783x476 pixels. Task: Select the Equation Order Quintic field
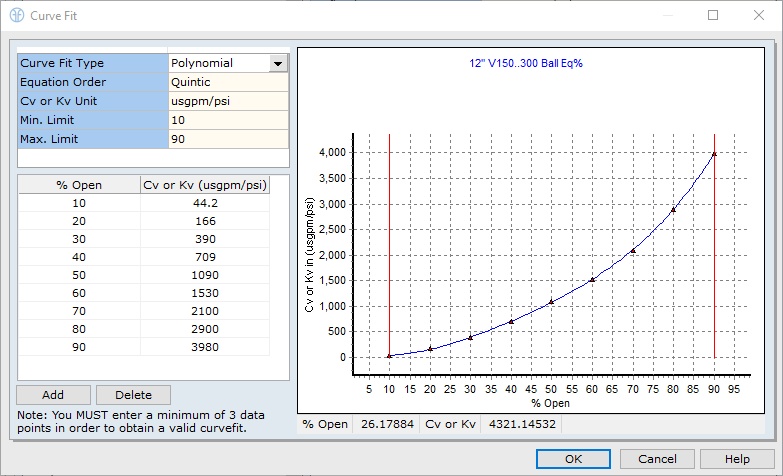228,82
